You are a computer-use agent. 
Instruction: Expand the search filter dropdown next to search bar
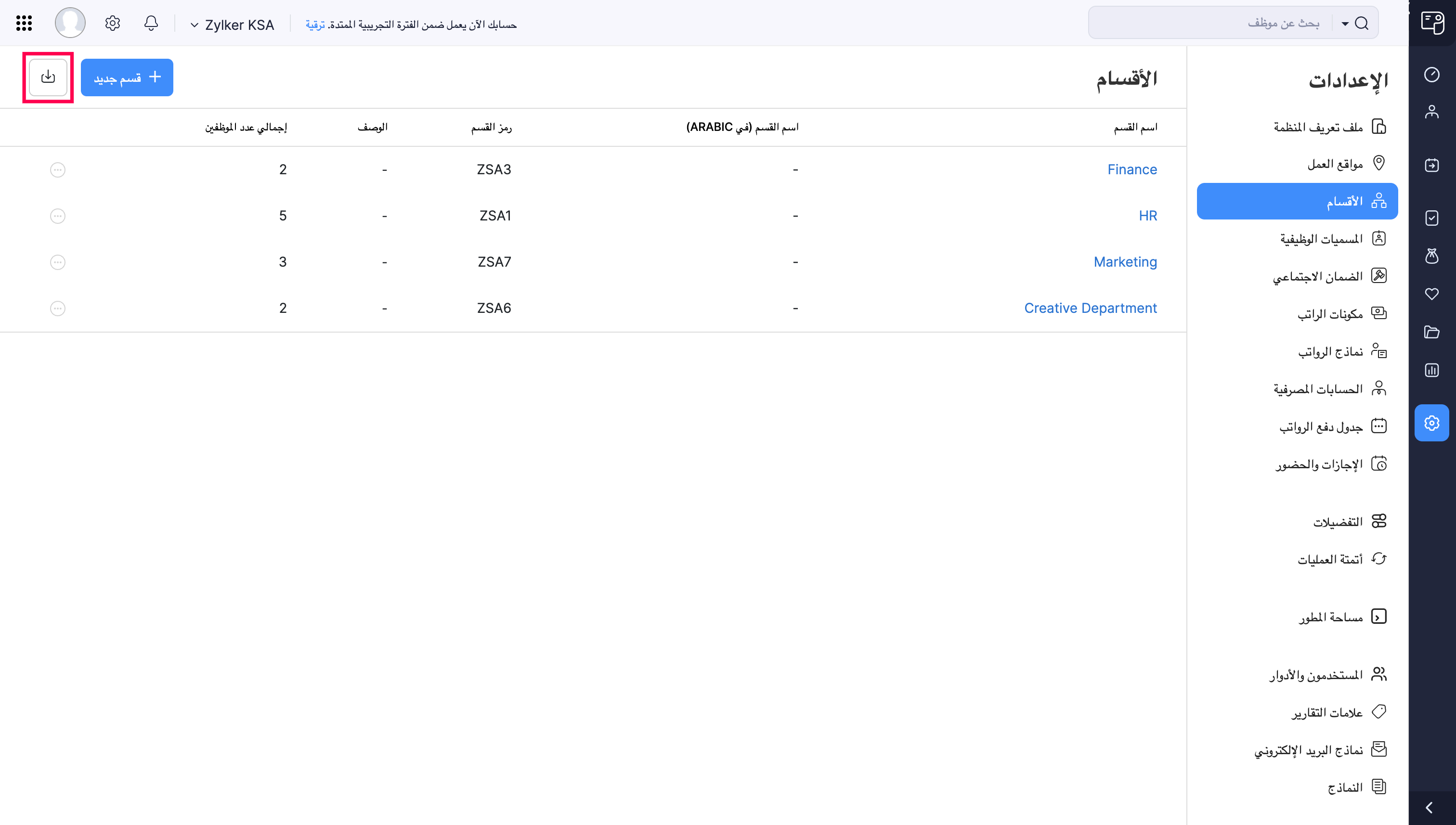tap(1344, 24)
